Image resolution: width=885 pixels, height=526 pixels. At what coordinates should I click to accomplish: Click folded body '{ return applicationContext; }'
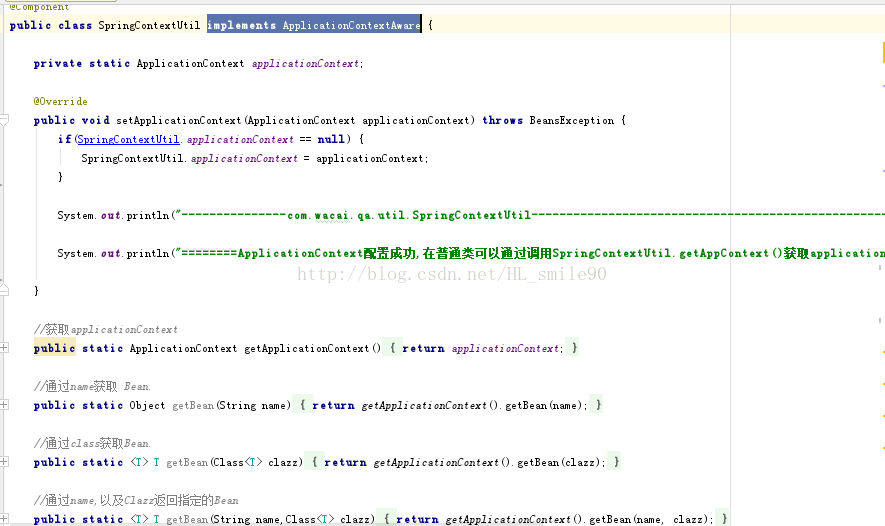coord(483,348)
